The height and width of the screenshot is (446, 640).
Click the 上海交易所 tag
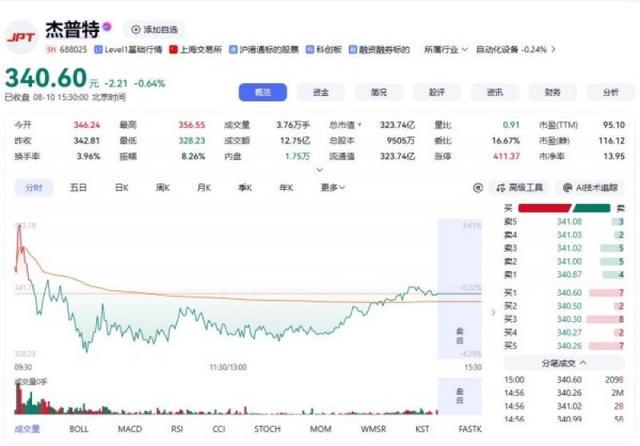pyautogui.click(x=196, y=50)
